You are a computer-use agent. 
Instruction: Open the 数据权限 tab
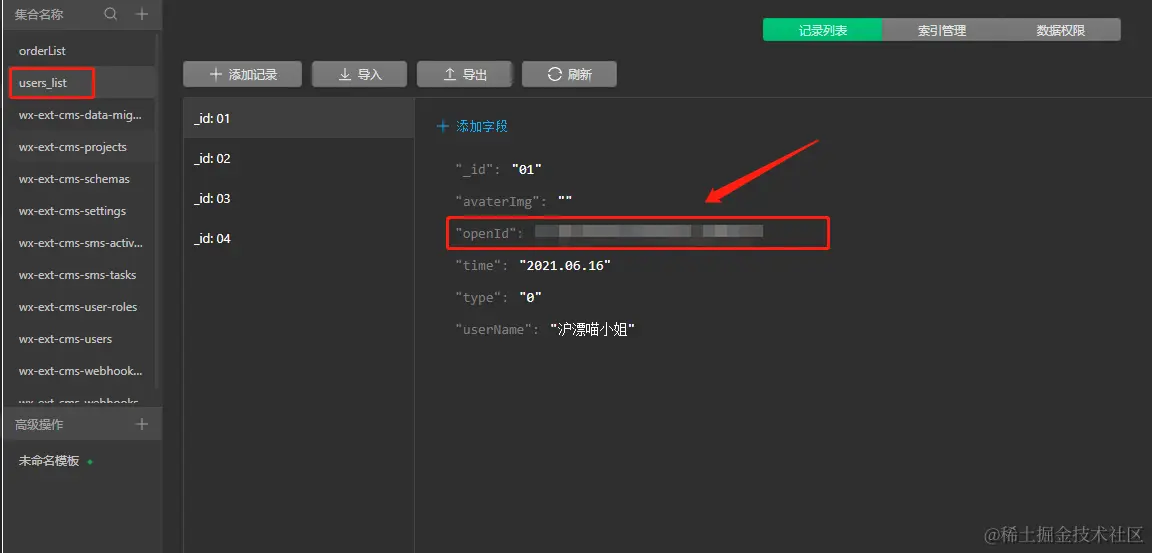(x=1060, y=30)
